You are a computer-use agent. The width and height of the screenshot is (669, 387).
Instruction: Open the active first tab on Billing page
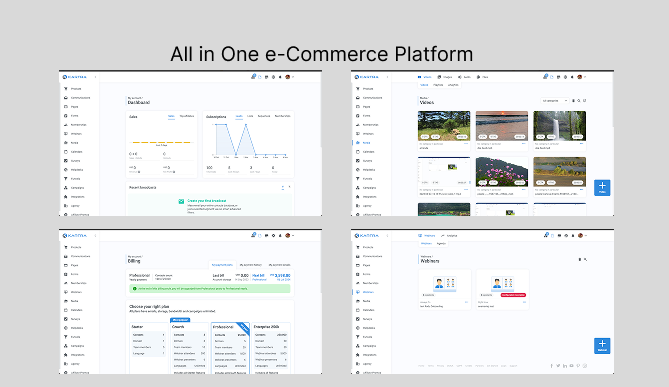point(222,265)
